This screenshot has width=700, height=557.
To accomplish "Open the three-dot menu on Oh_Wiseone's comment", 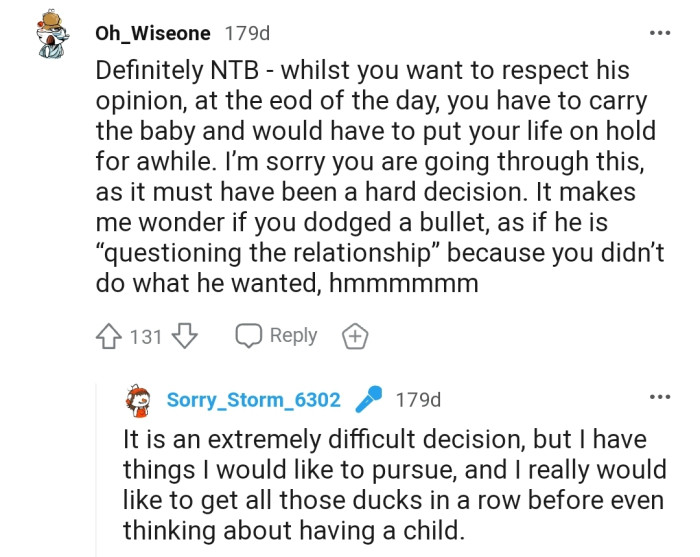I will pos(659,33).
